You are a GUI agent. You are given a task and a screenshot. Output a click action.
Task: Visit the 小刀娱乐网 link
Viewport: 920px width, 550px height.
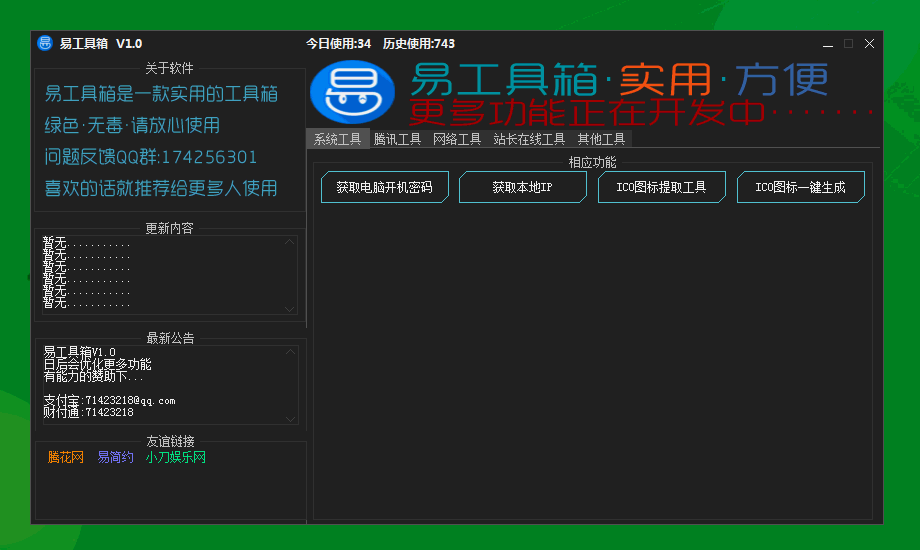176,457
